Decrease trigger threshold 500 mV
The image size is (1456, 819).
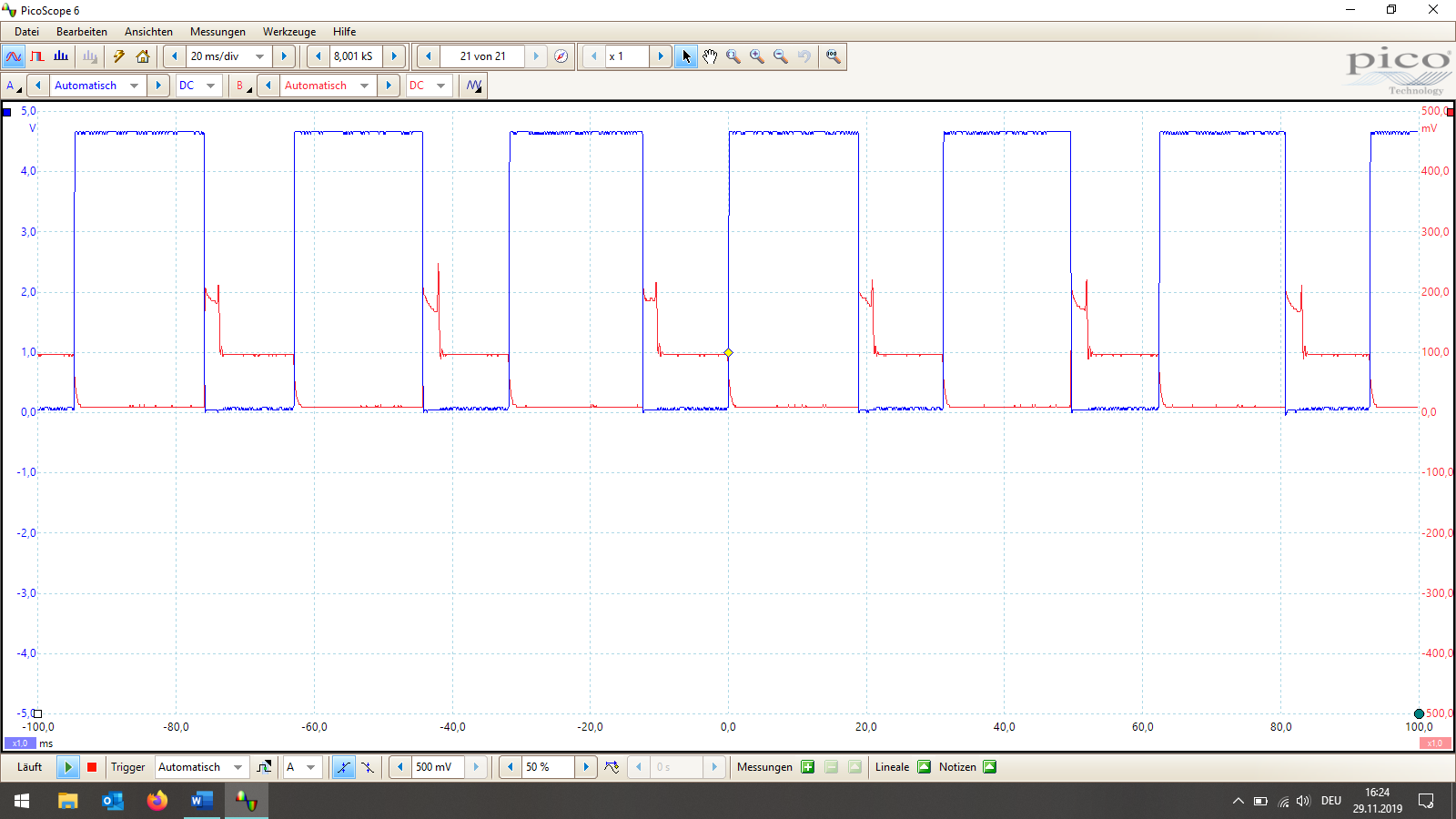click(x=400, y=767)
